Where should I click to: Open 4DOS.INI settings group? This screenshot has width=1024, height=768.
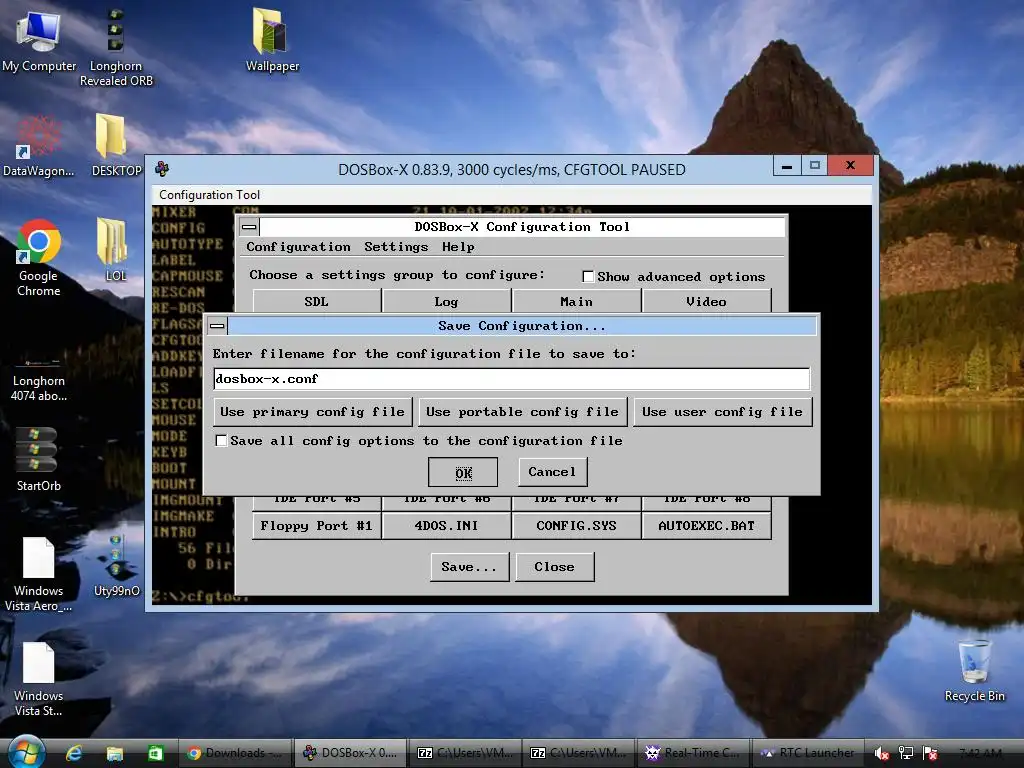click(447, 526)
